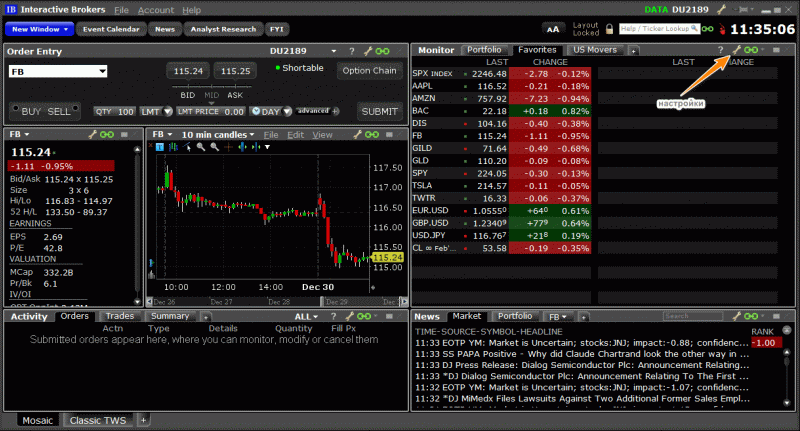Viewport: 800px width, 431px height.
Task: Open ALL filter dropdown in Activity
Action: coord(306,316)
